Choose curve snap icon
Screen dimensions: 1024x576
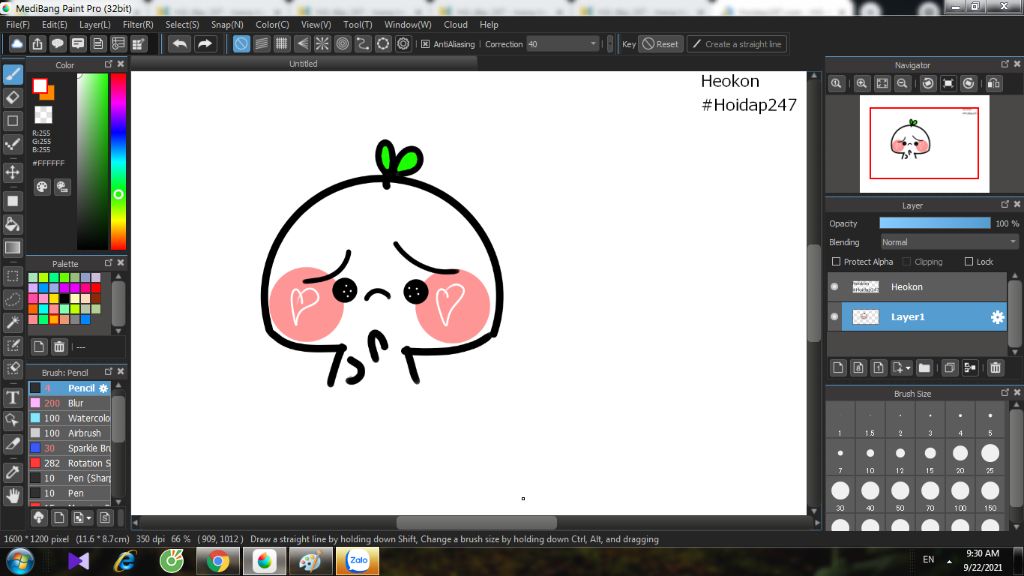(x=362, y=44)
